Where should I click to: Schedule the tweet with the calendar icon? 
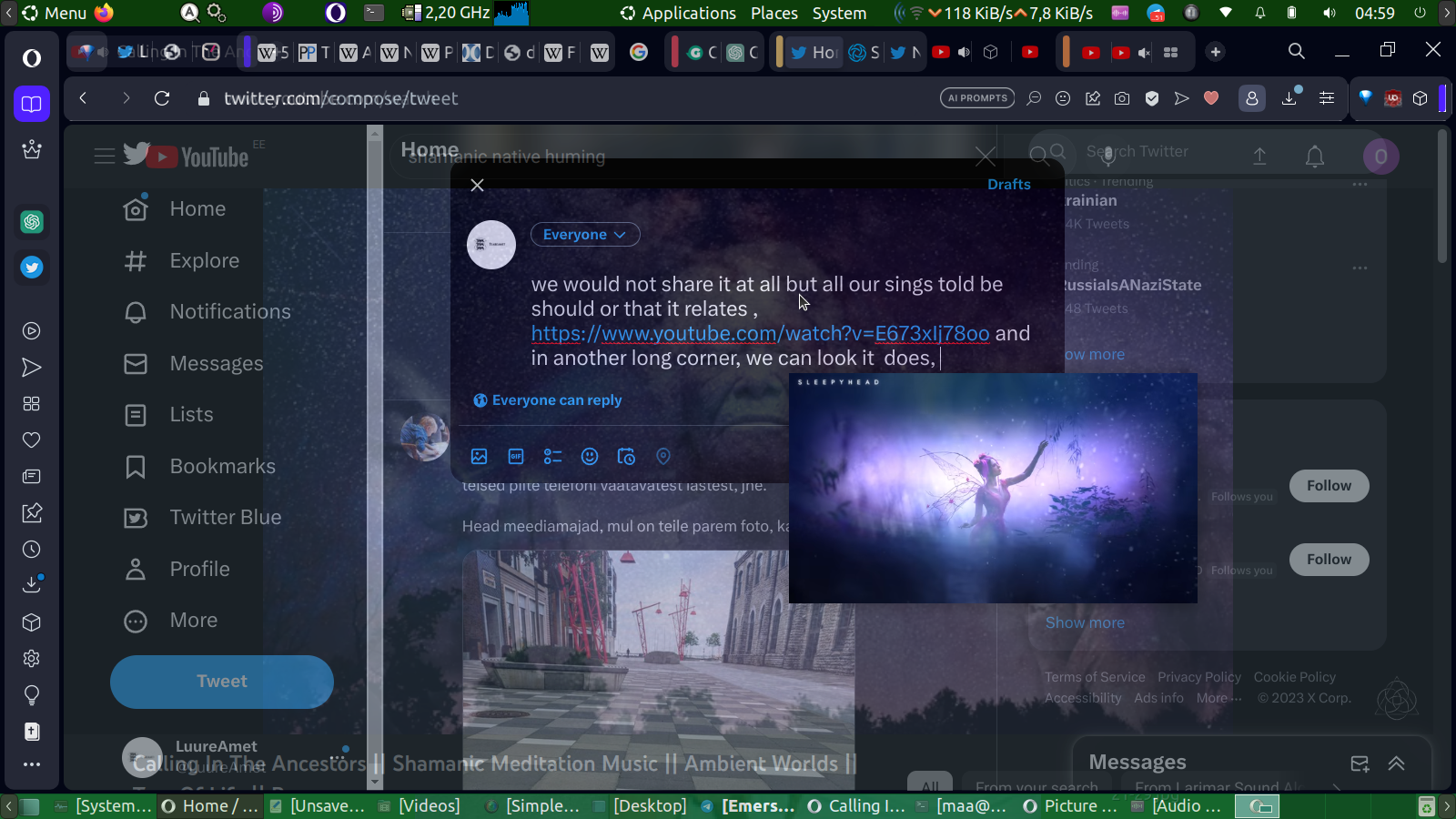pyautogui.click(x=626, y=457)
